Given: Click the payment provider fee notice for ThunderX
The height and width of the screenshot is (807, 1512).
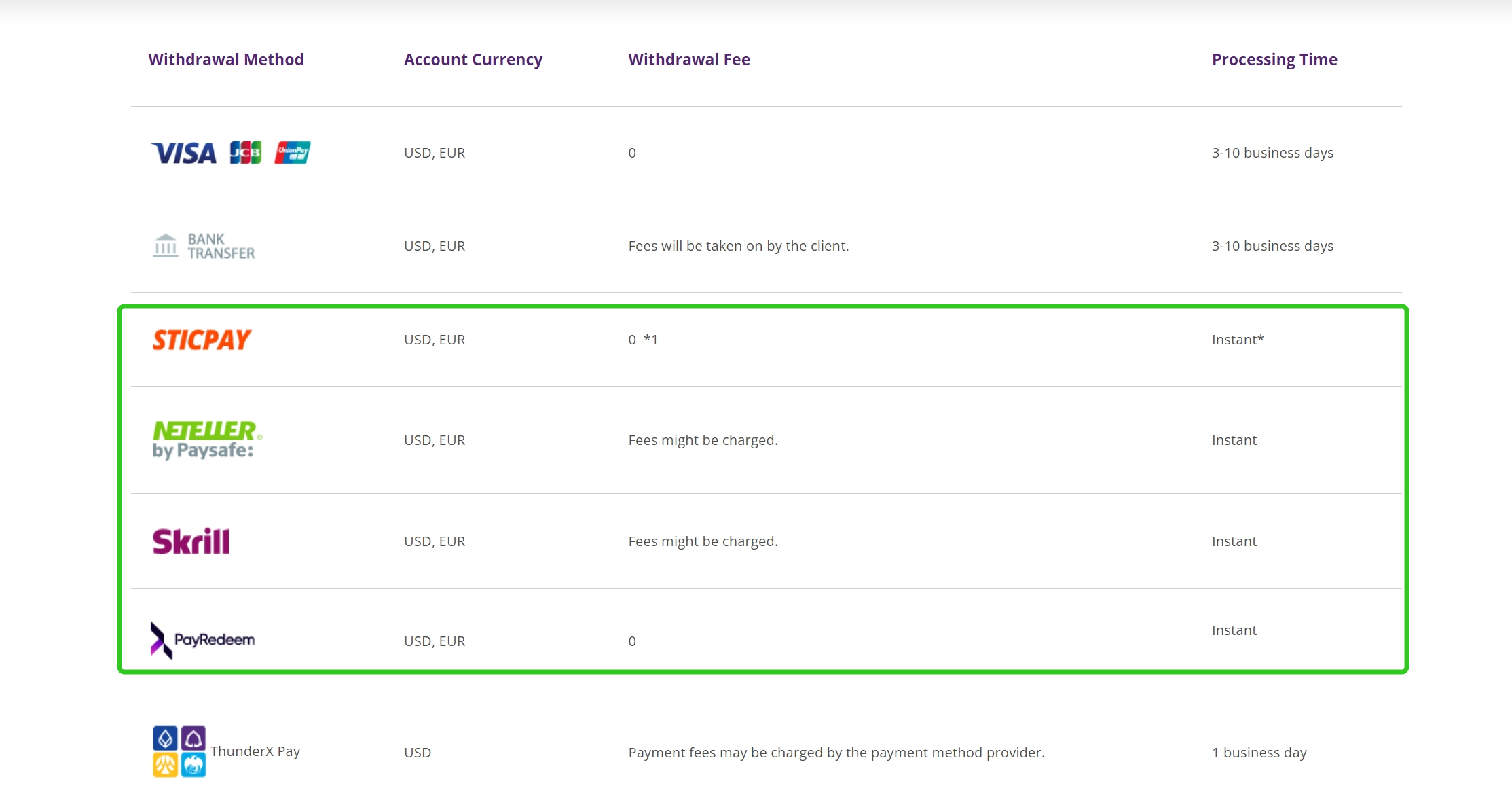Looking at the screenshot, I should (836, 753).
